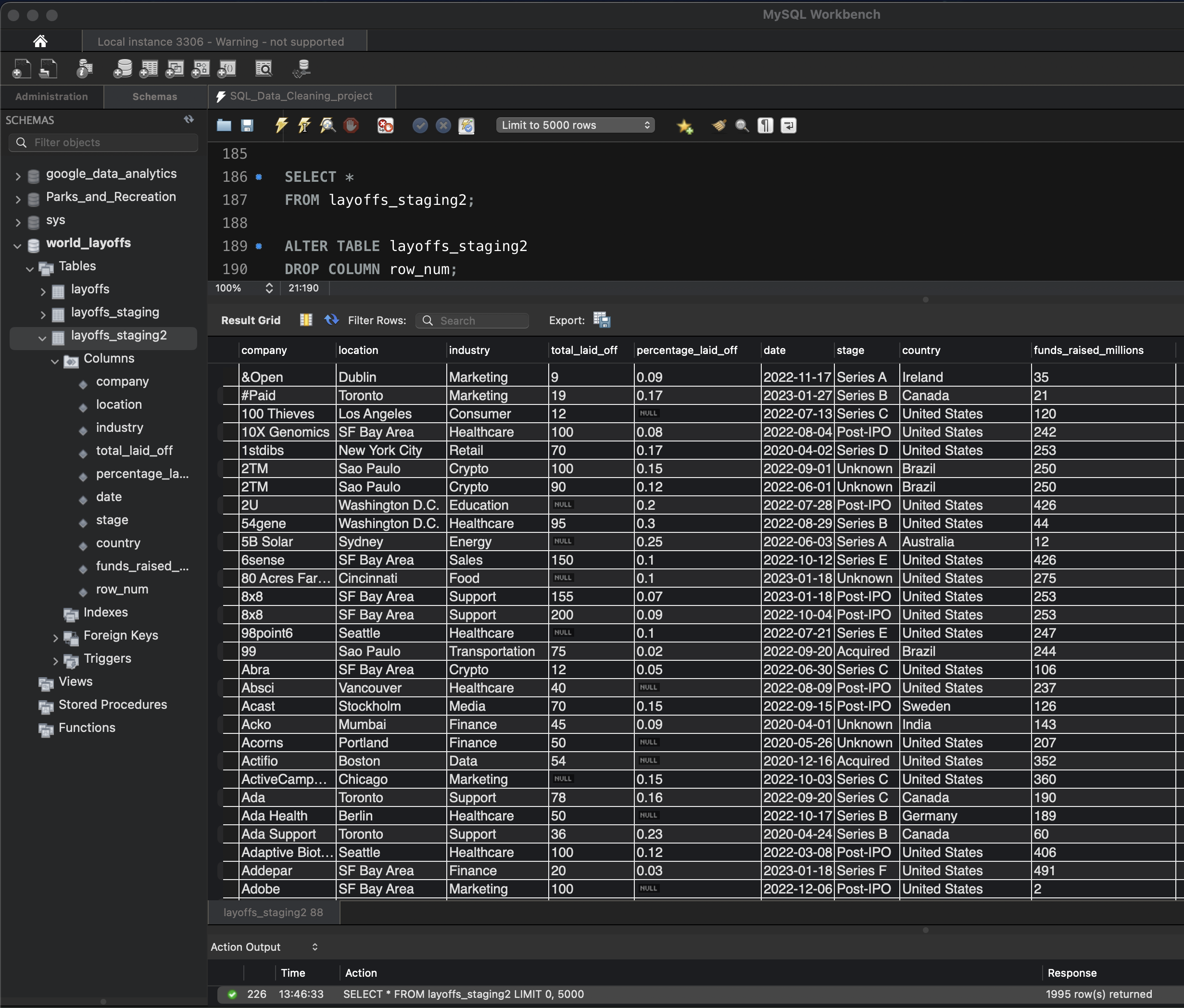
Task: Click the reconnect to DBMS icon
Action: pyautogui.click(x=302, y=69)
